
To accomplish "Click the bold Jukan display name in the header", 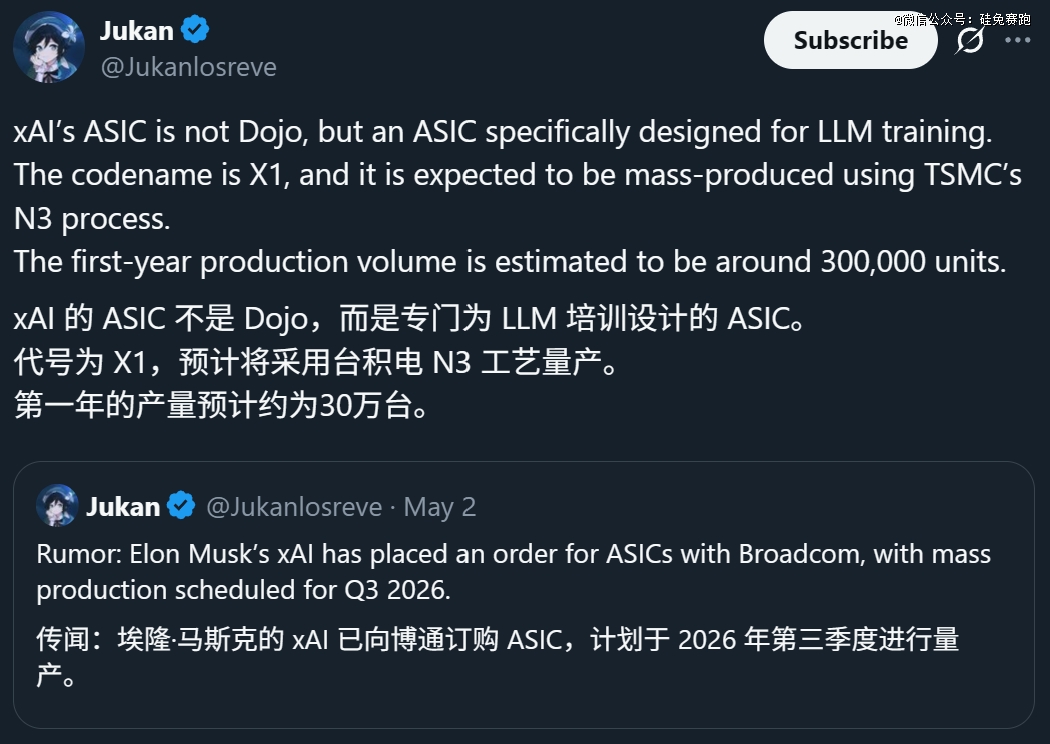I will pos(136,30).
